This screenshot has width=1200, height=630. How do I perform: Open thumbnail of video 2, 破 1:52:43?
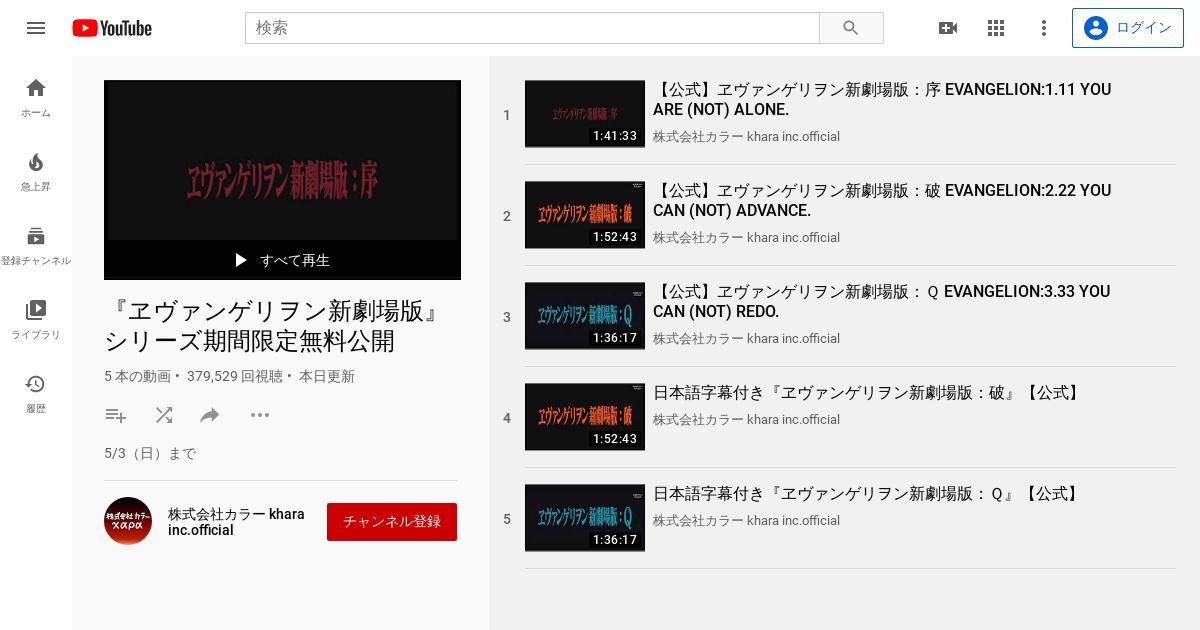585,215
